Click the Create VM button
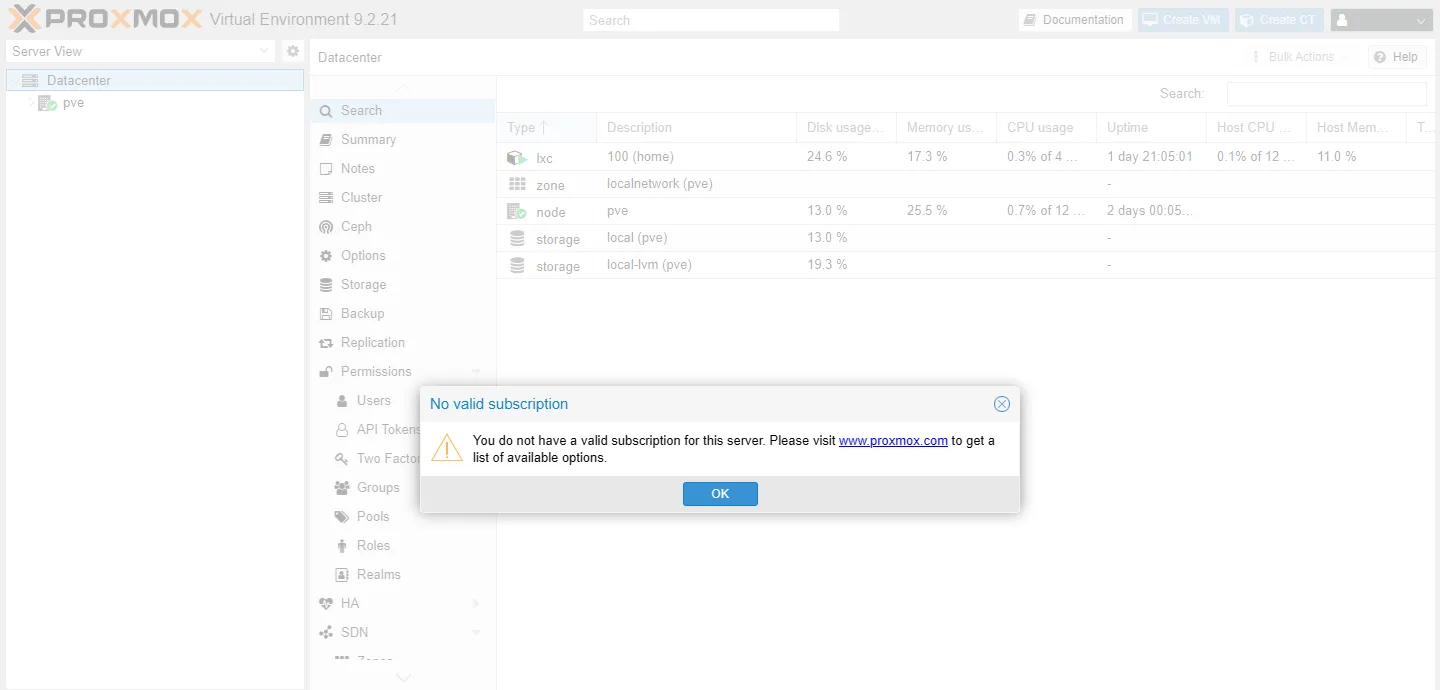Screen dimensions: 1440x690 pos(1183,20)
